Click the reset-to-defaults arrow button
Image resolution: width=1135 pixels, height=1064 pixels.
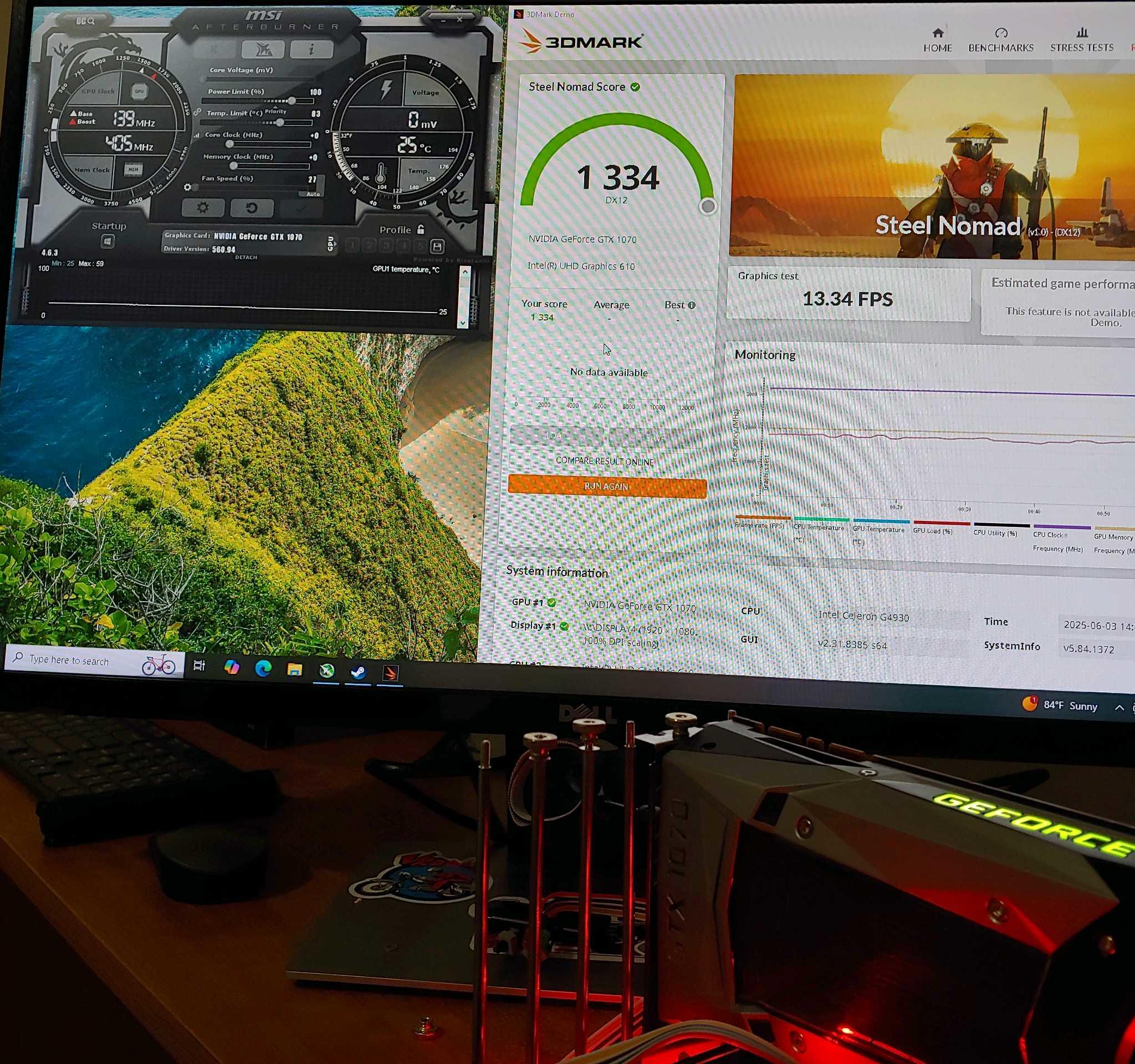coord(252,208)
